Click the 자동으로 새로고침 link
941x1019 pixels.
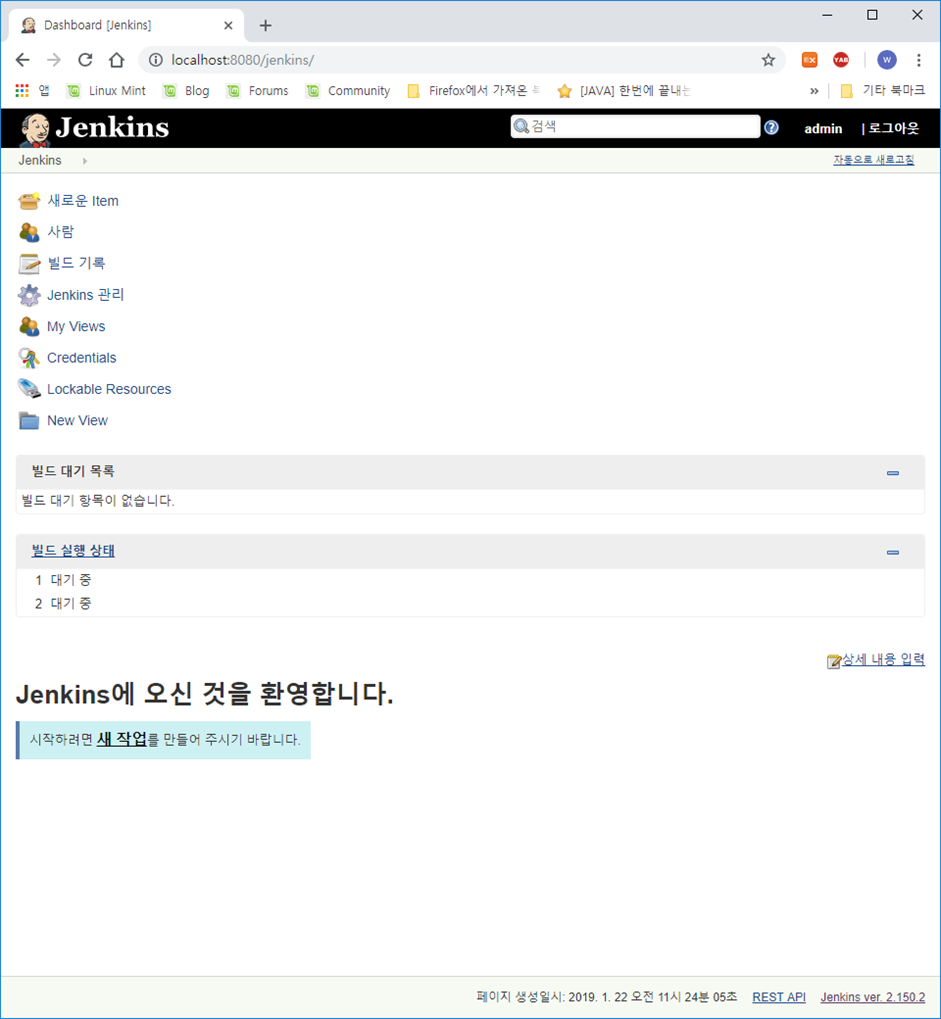[x=873, y=160]
